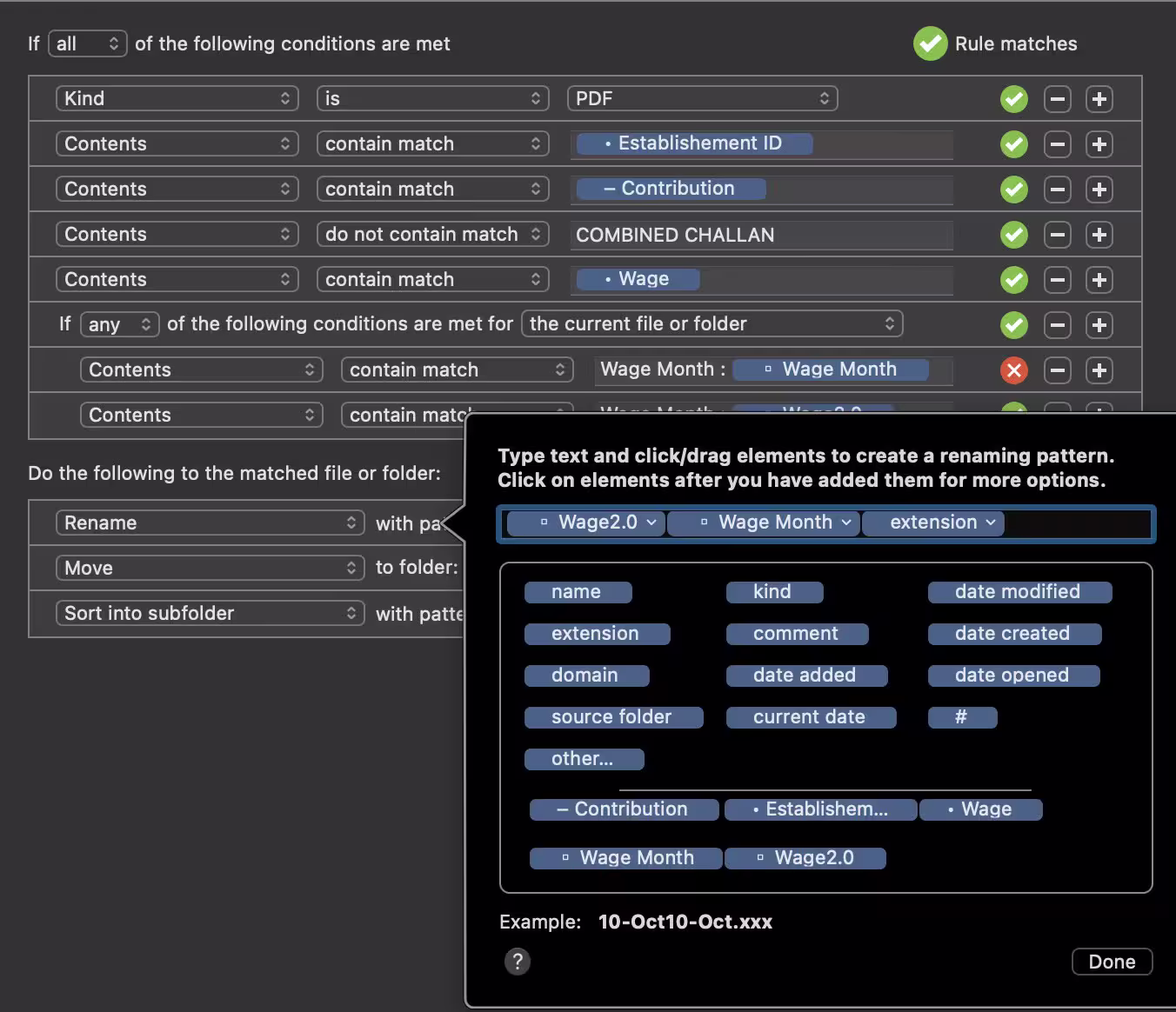The height and width of the screenshot is (1012, 1176).
Task: Open the nested 'any' popup
Action: pos(120,324)
